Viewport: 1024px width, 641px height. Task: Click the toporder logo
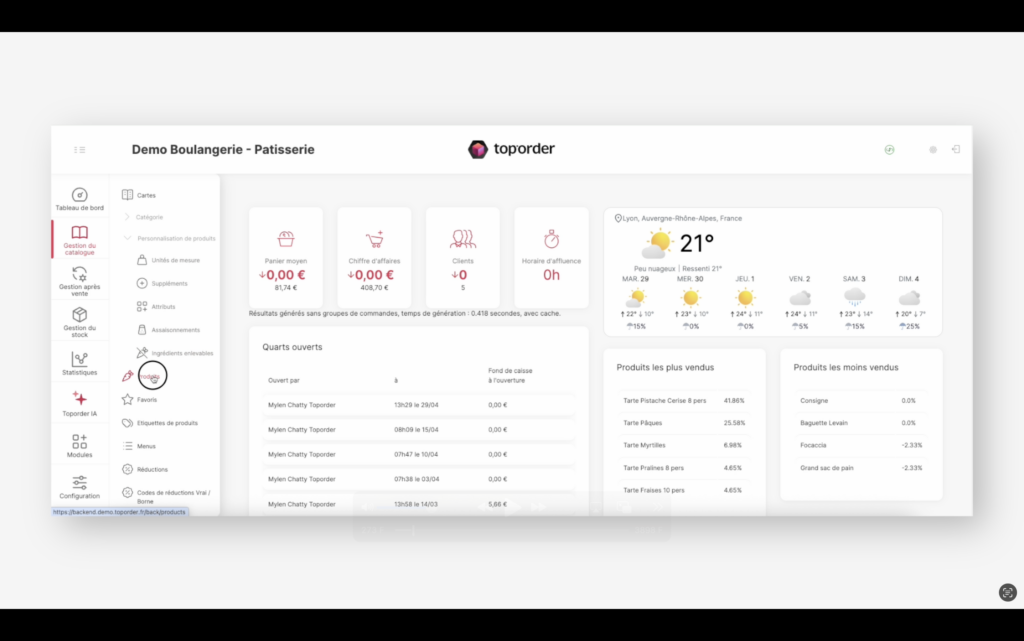click(x=511, y=149)
